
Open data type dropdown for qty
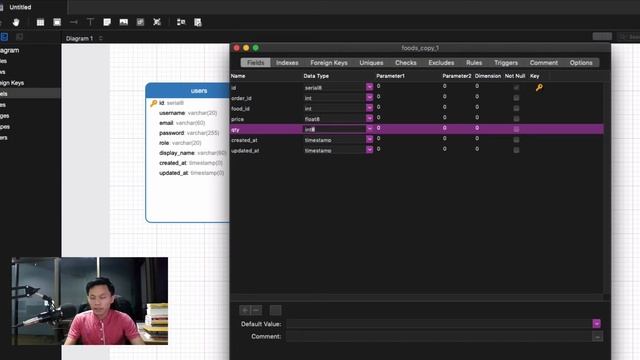point(369,129)
